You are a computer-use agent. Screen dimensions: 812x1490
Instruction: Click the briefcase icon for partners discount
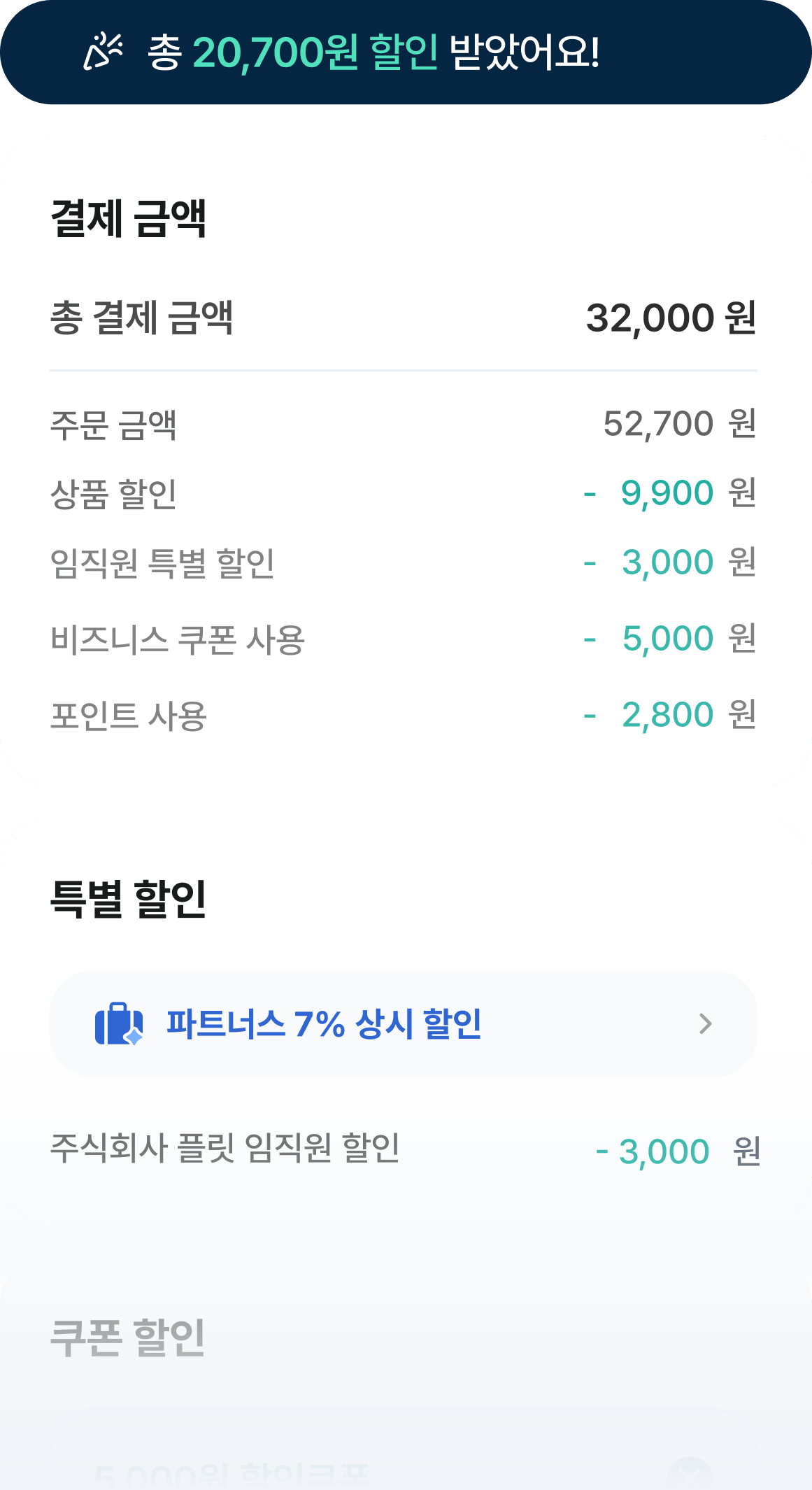(119, 1023)
